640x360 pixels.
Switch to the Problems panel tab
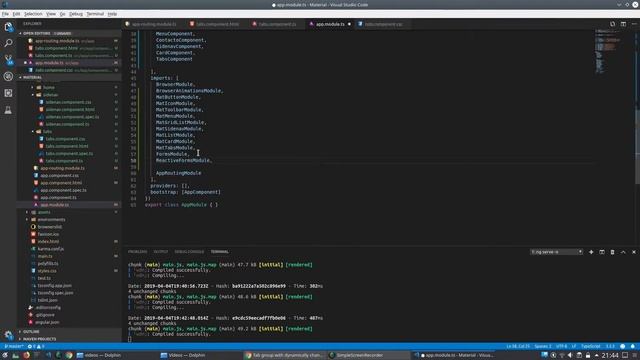[x=138, y=252]
